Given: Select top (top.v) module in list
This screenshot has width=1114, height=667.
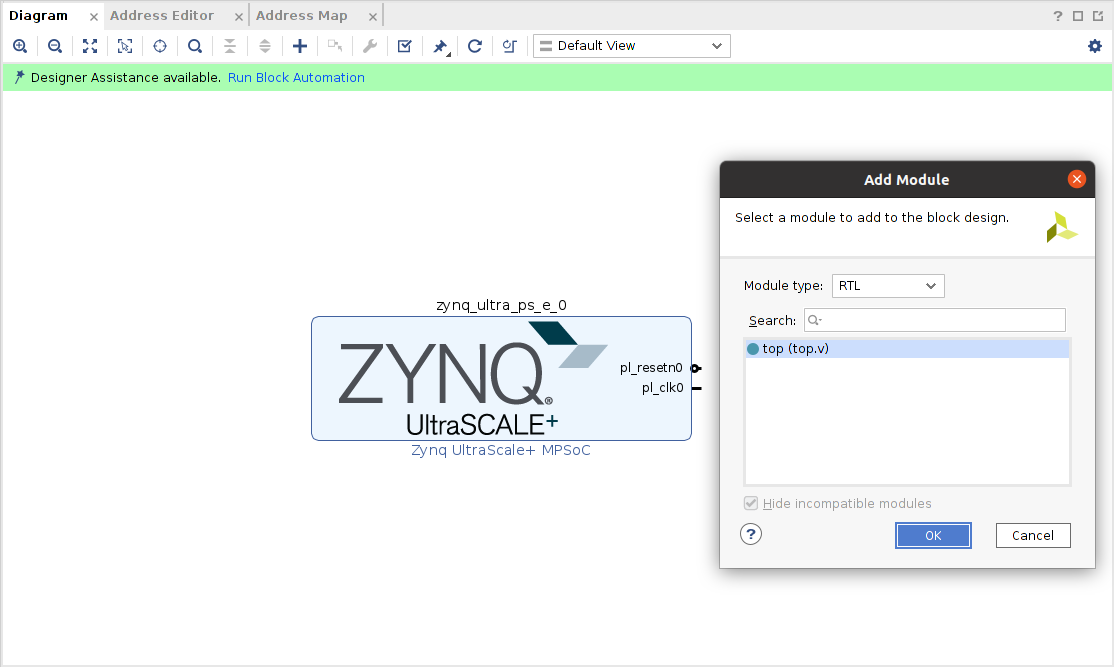Looking at the screenshot, I should [907, 349].
